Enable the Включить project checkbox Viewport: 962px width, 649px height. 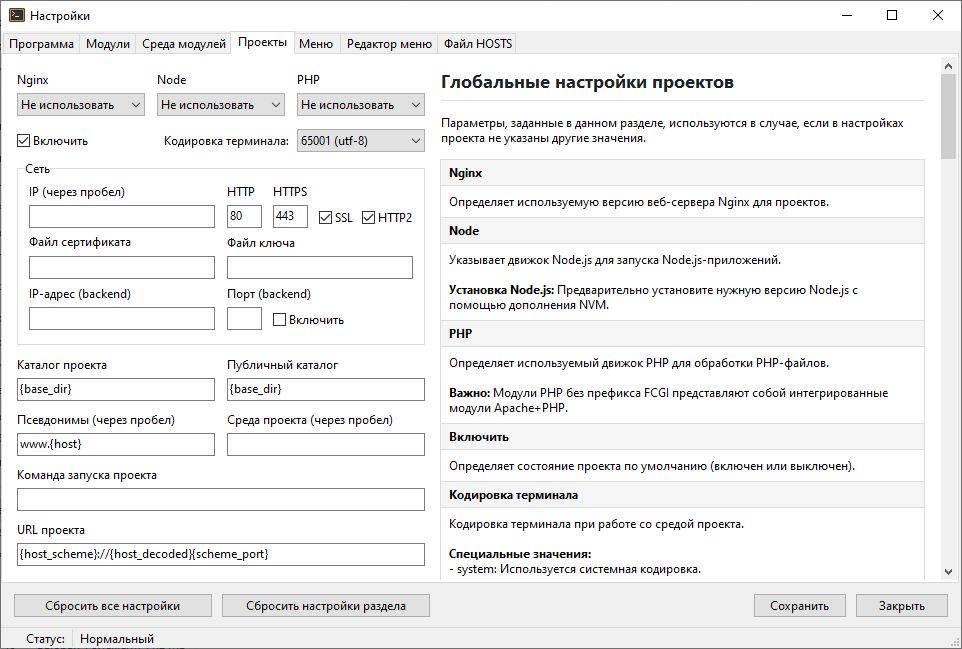24,141
